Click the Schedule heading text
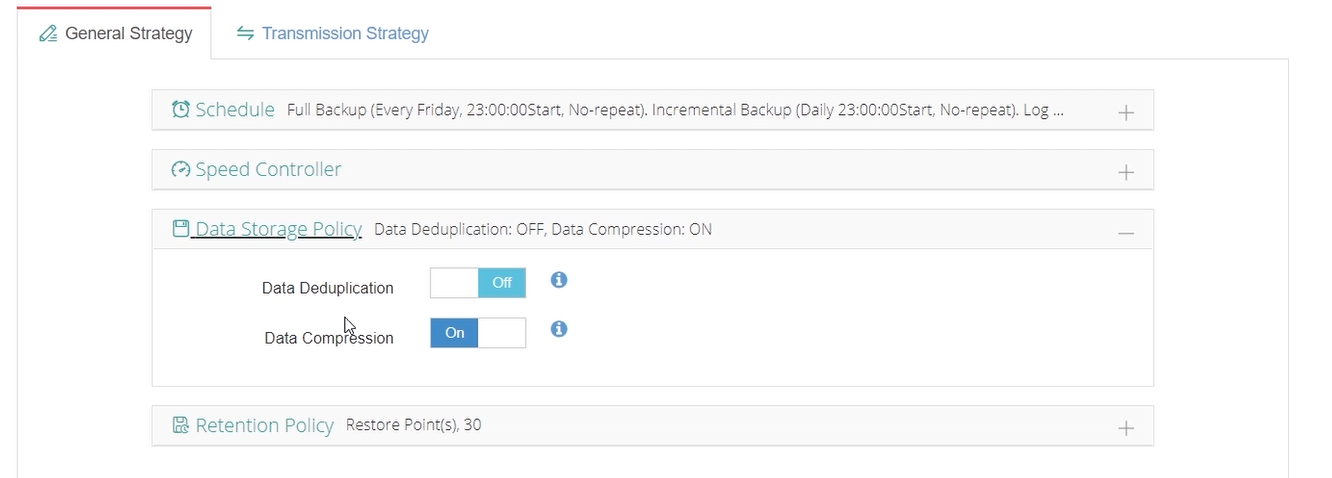The width and height of the screenshot is (1332, 478). click(x=235, y=110)
